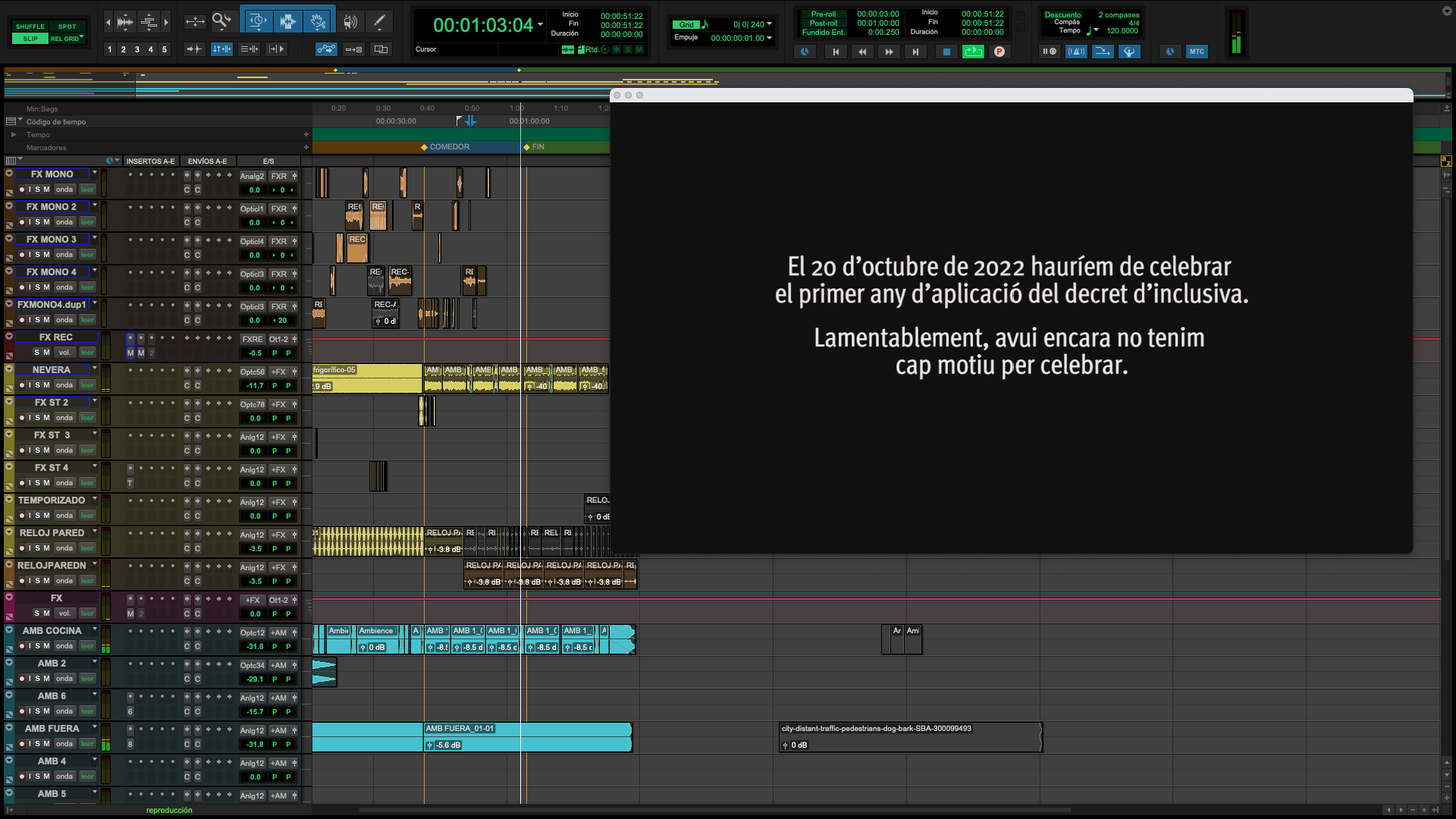Screen dimensions: 1456x819
Task: Recall zoom preset 3
Action: 137,49
